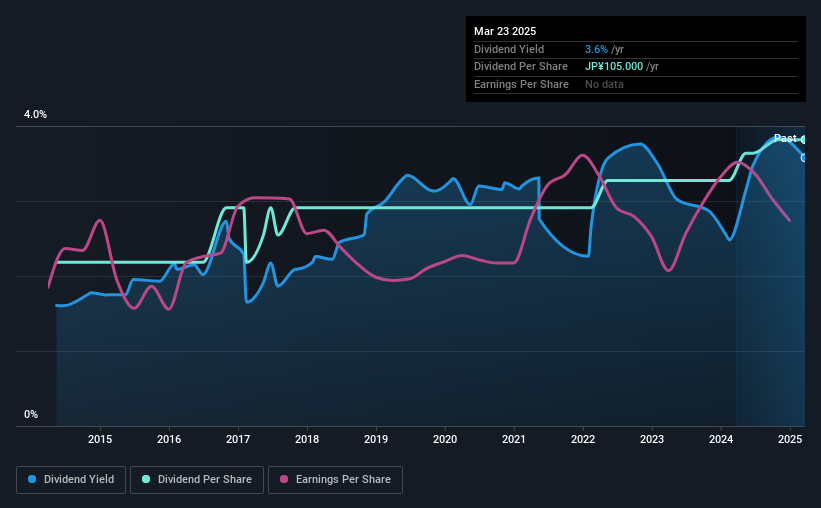Click the Past marker label
This screenshot has width=821, height=508.
785,138
